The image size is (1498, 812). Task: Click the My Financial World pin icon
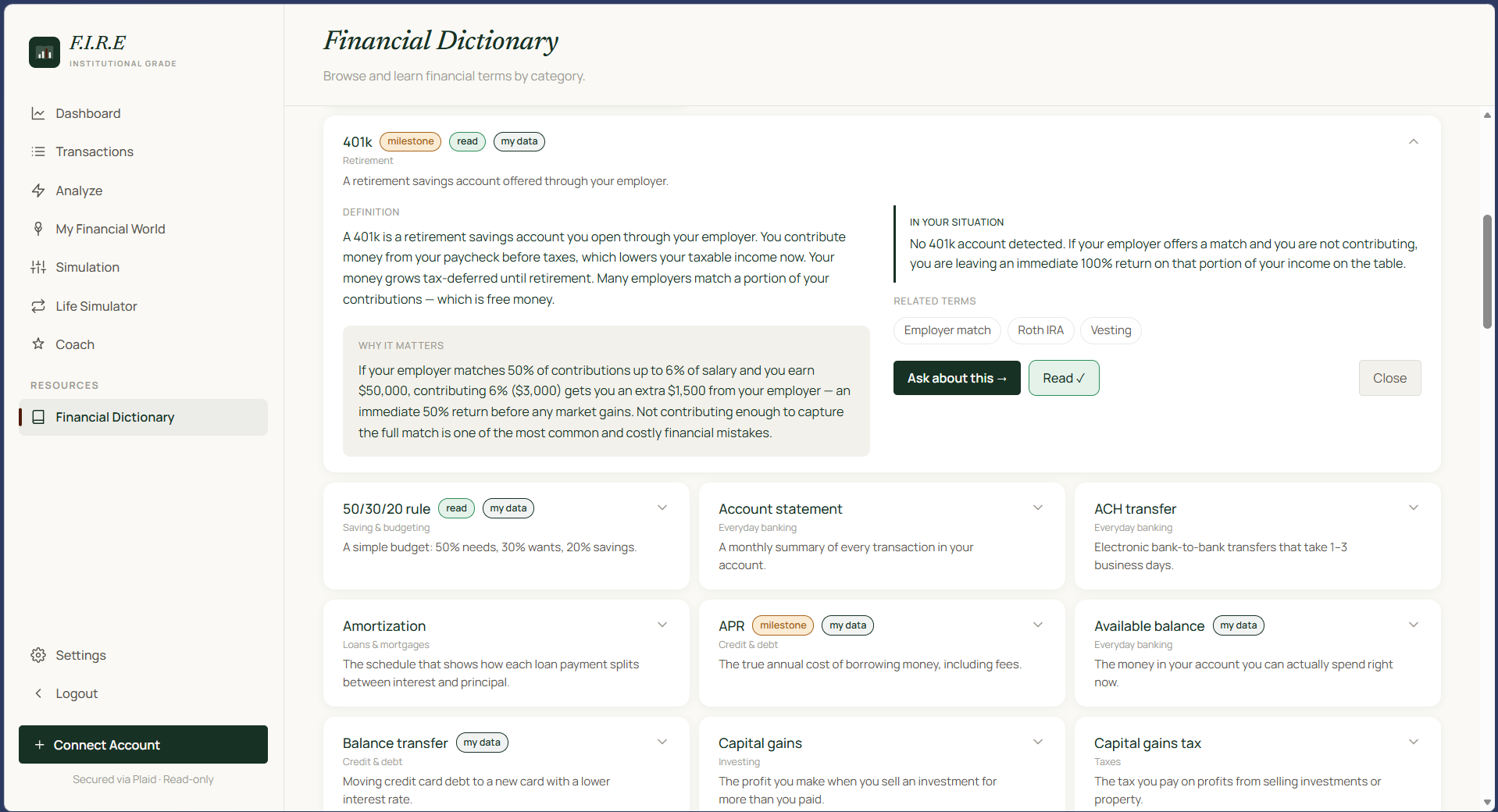coord(38,229)
